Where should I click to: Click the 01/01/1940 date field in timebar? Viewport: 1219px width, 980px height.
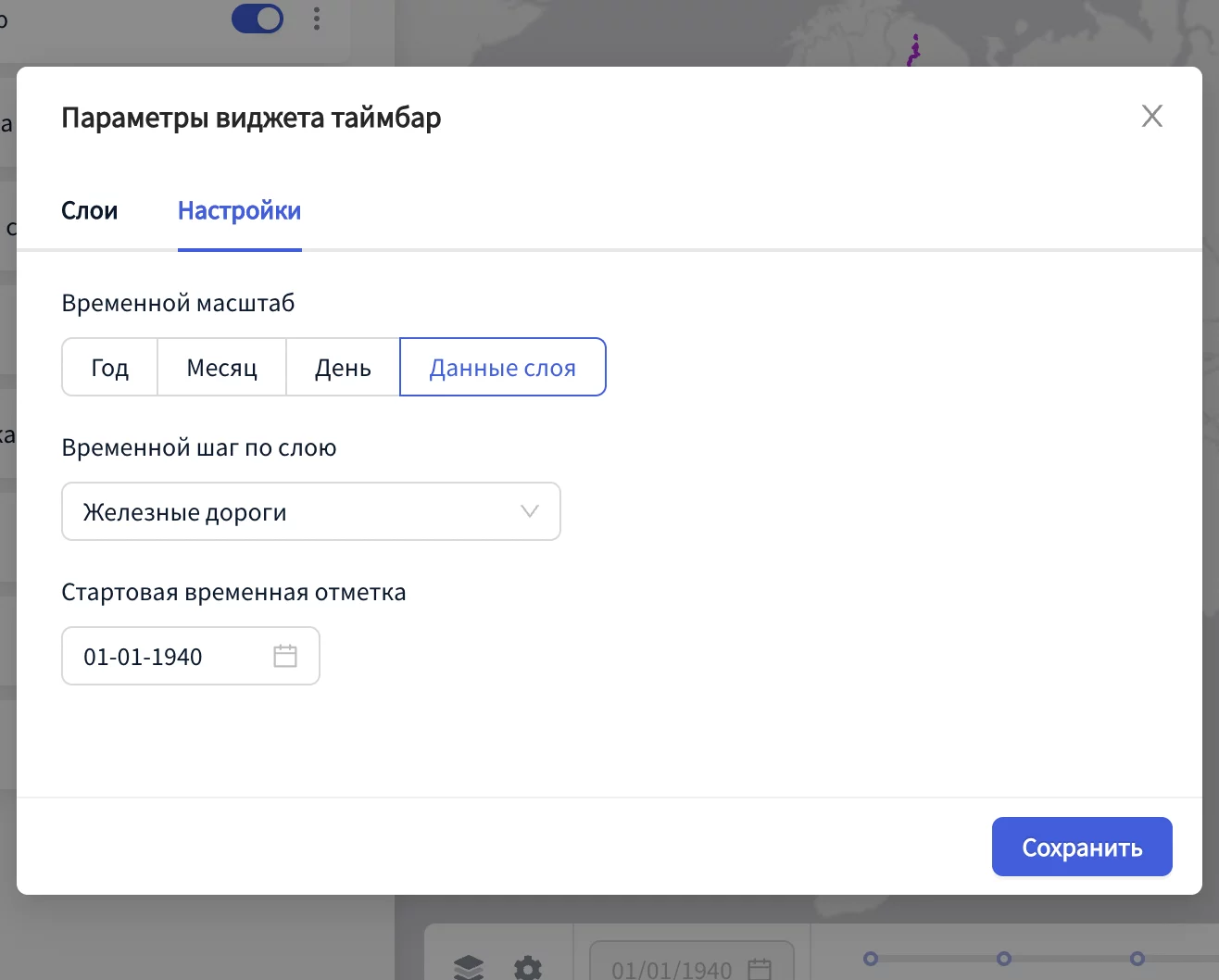[x=672, y=969]
